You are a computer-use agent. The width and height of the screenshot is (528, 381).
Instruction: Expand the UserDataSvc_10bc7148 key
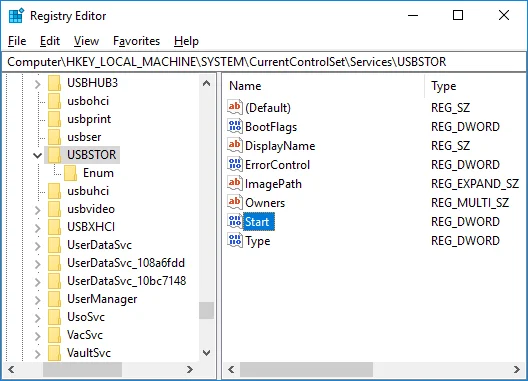37,282
